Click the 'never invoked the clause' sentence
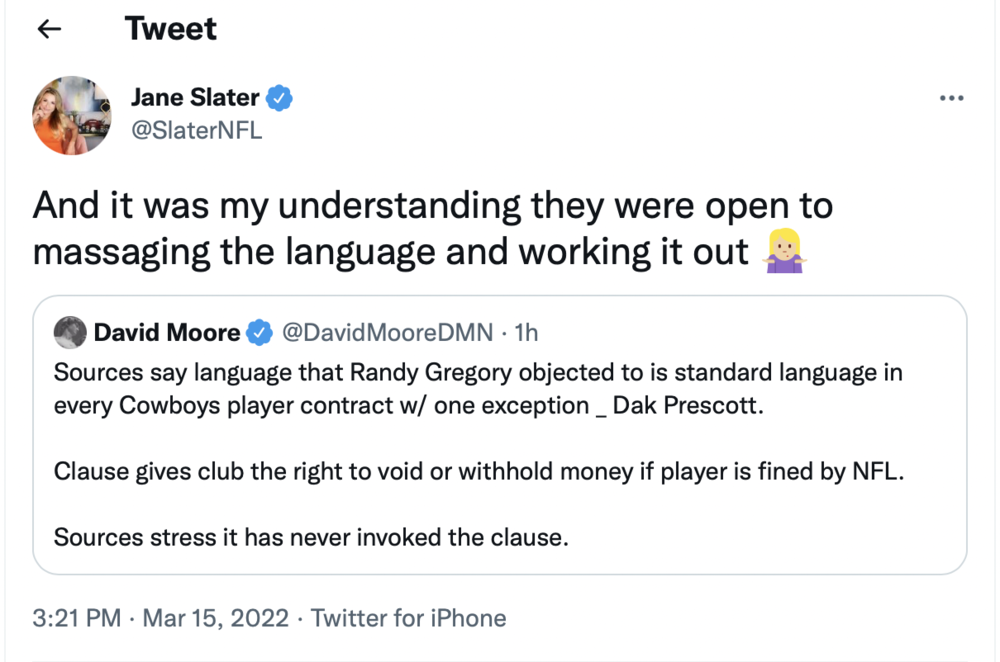Image resolution: width=1000 pixels, height=662 pixels. (310, 537)
